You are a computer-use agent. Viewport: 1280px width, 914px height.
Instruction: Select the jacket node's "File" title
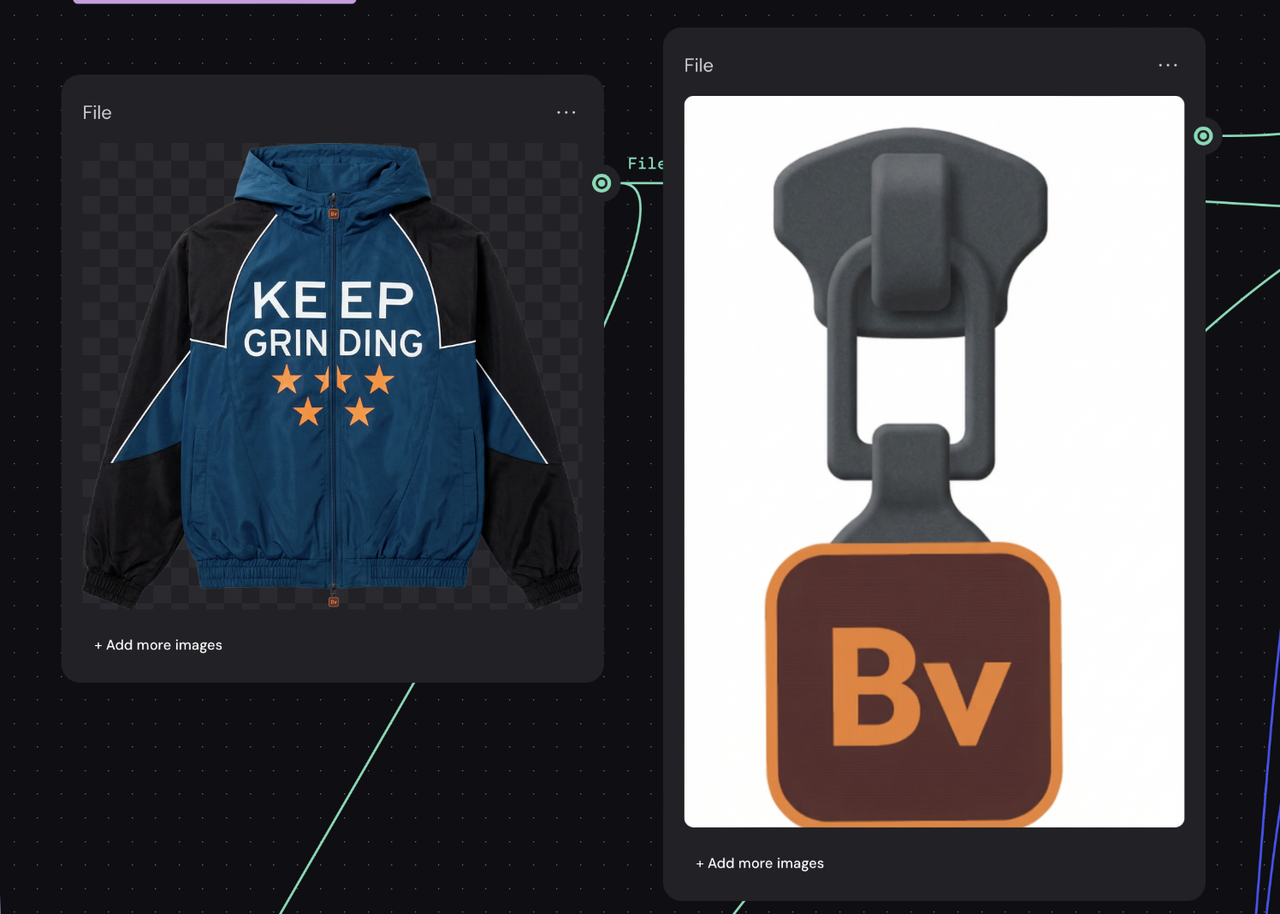click(x=97, y=113)
